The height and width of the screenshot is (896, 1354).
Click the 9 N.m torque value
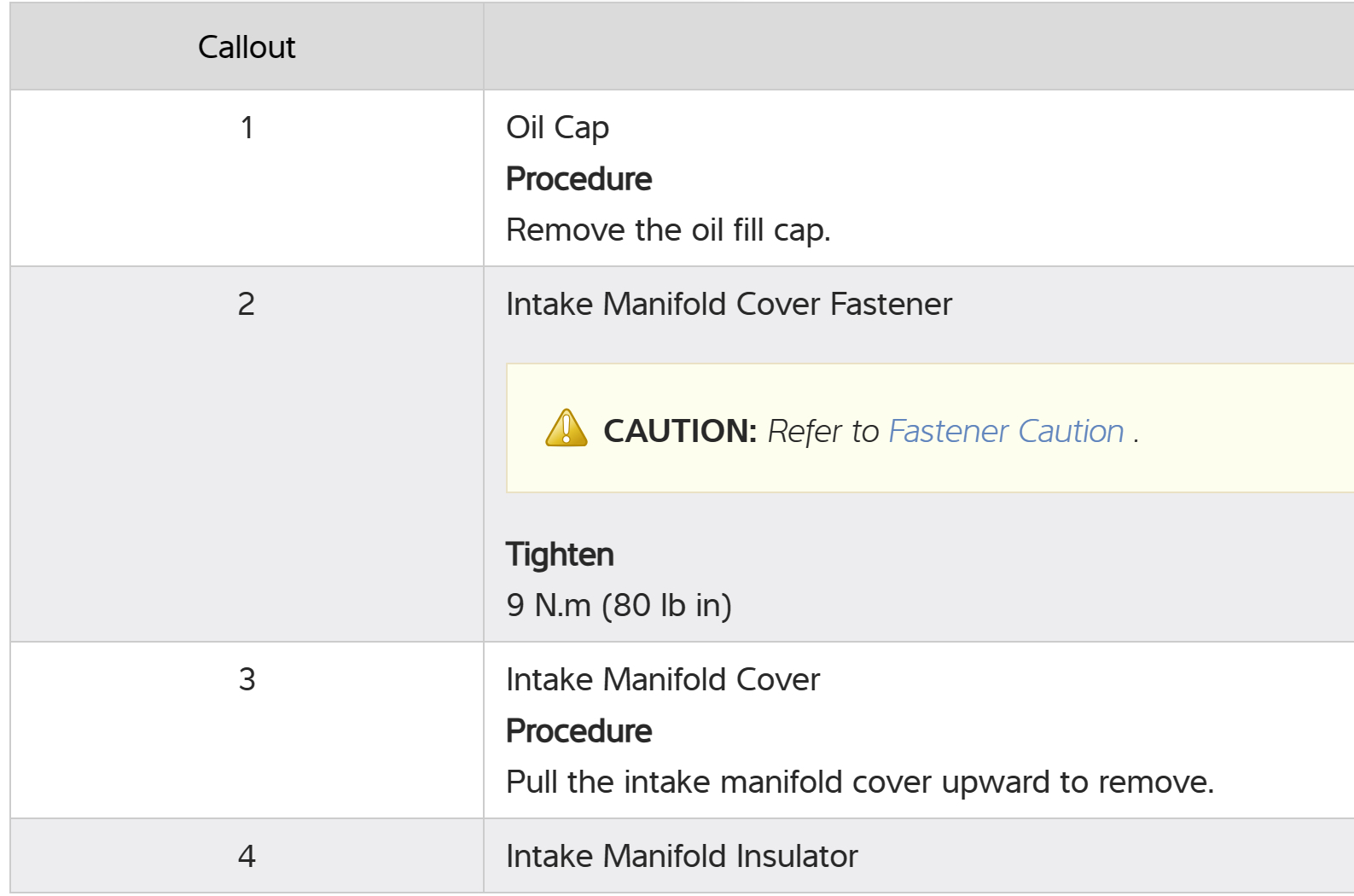click(619, 606)
